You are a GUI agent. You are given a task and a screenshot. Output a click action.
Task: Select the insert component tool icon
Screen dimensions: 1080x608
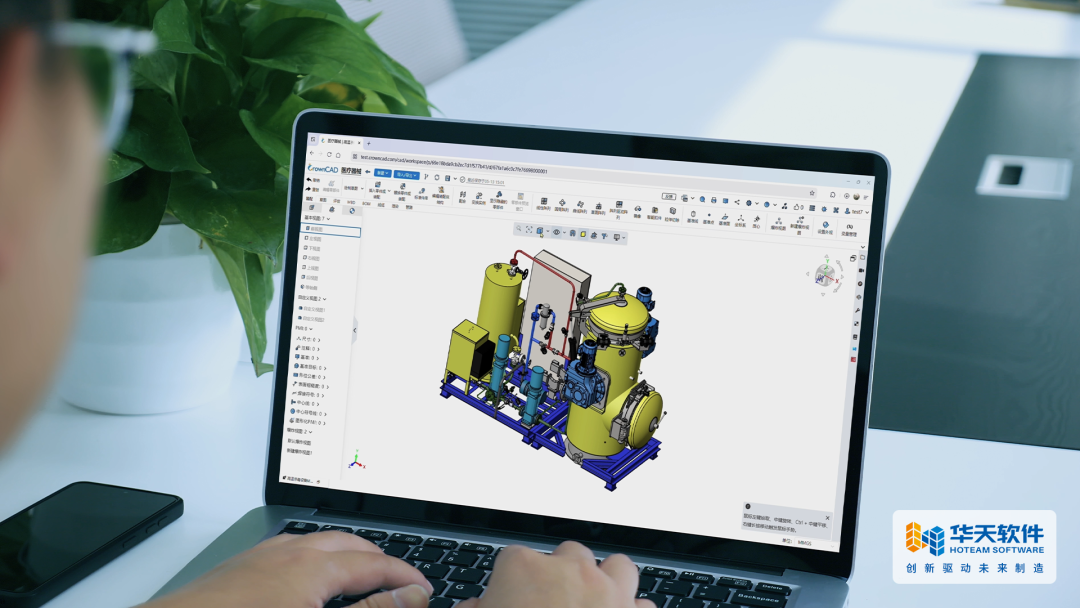pos(377,185)
